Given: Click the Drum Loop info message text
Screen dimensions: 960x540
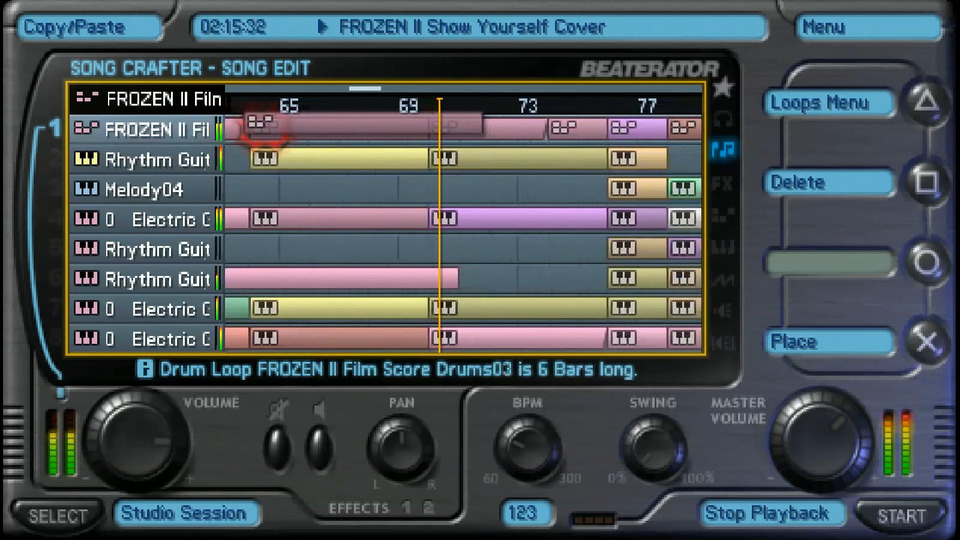Looking at the screenshot, I should point(398,369).
